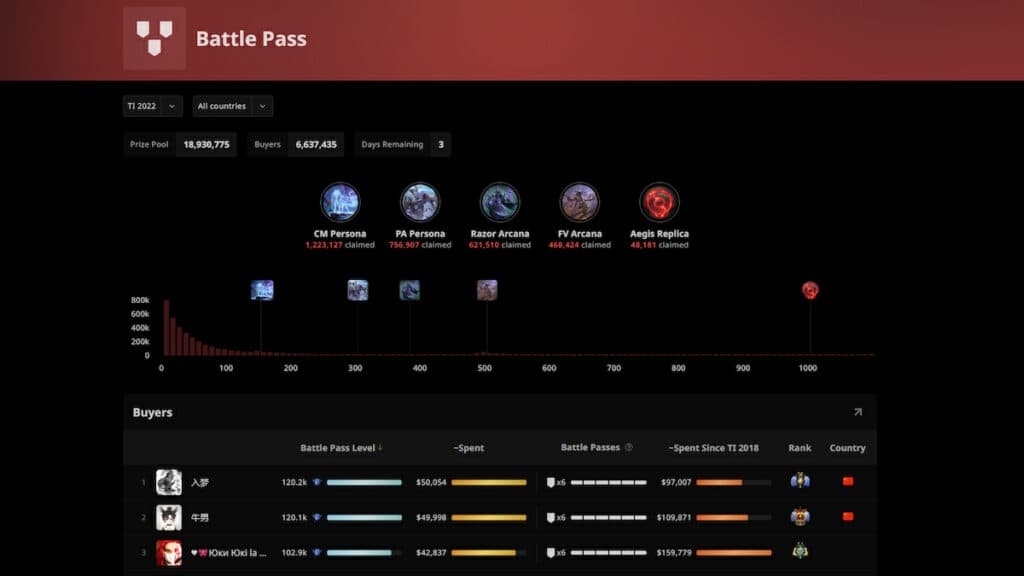Open the TI 2022 event dropdown
Image resolution: width=1024 pixels, height=576 pixels.
(x=153, y=106)
